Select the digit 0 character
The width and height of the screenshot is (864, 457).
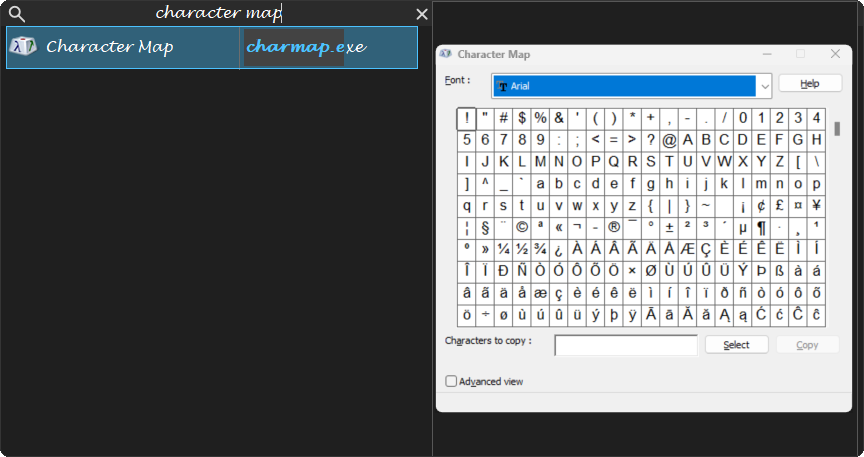coord(743,119)
